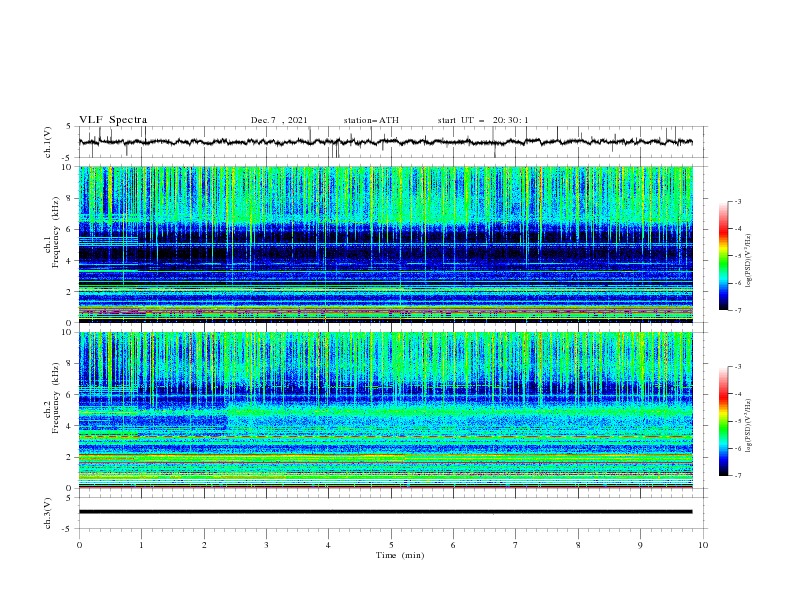The height and width of the screenshot is (612, 792).
Task: Click the "Time (min)" x-axis label
Action: click(400, 555)
